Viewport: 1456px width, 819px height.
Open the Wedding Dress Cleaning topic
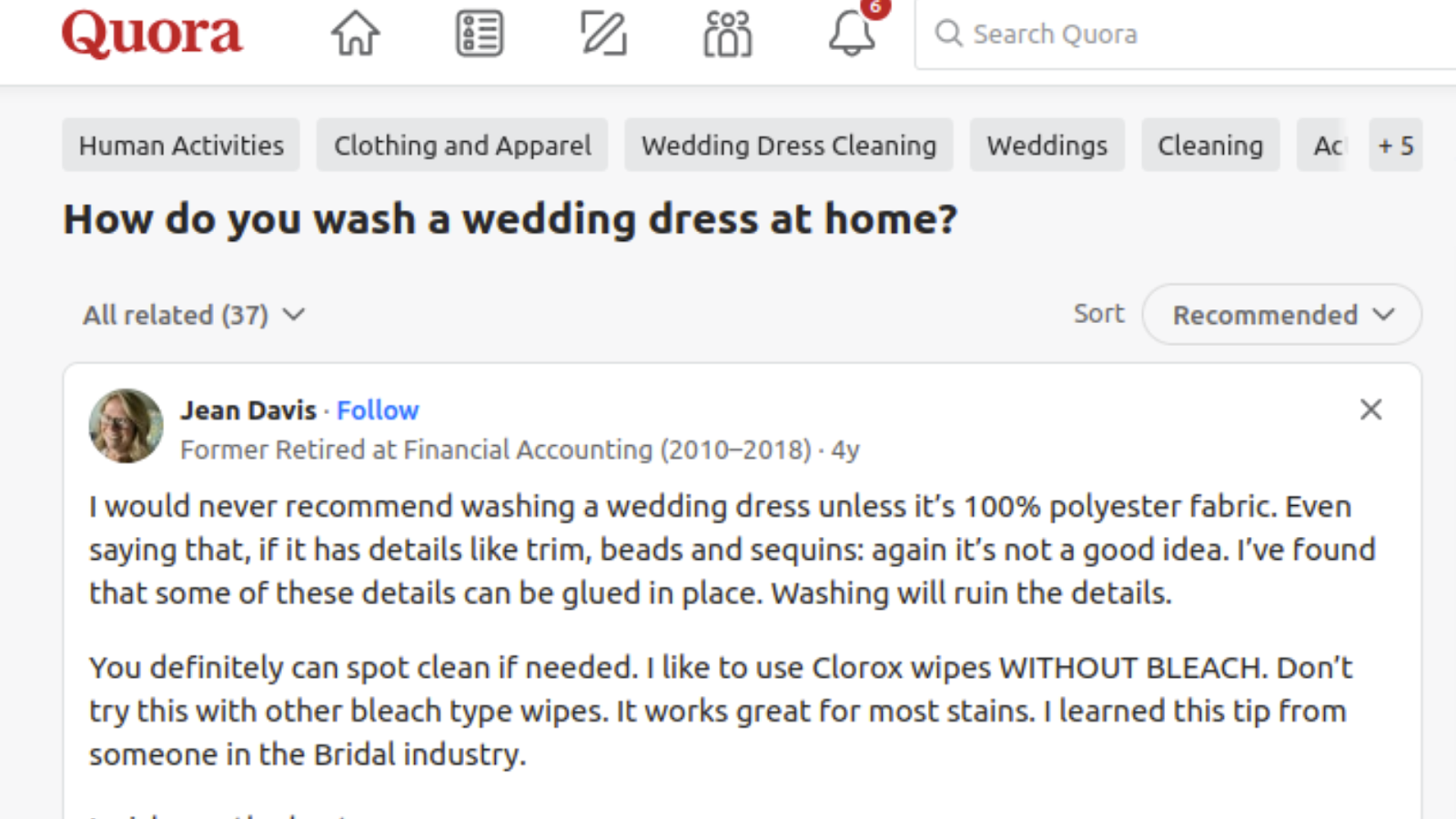(x=788, y=146)
